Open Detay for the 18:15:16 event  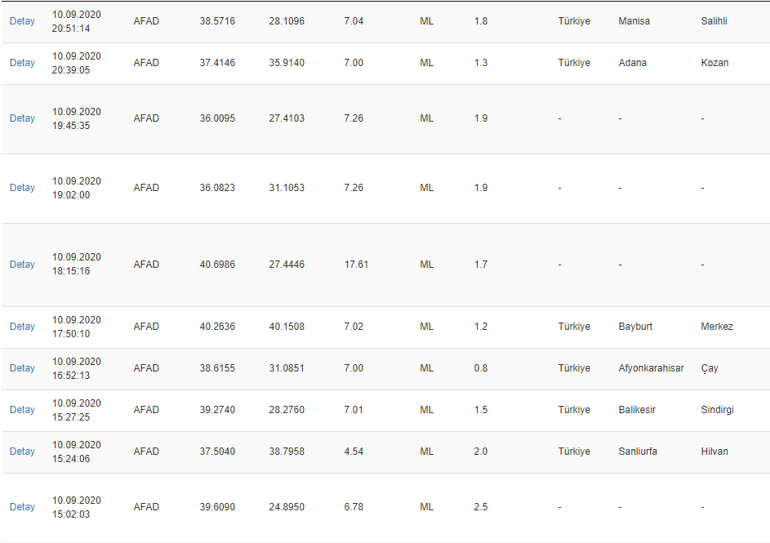click(22, 264)
